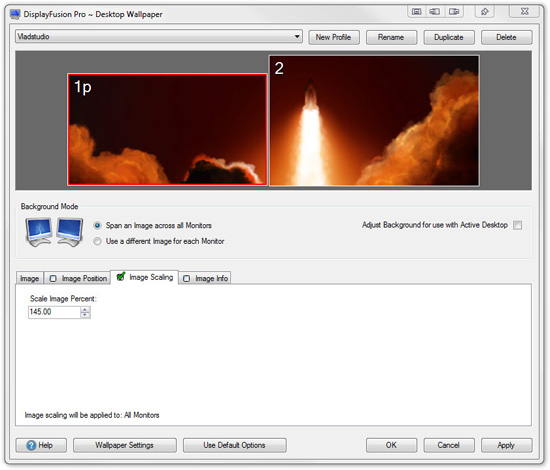Enable Adjust Background for Active Desktop checkbox

(x=517, y=225)
